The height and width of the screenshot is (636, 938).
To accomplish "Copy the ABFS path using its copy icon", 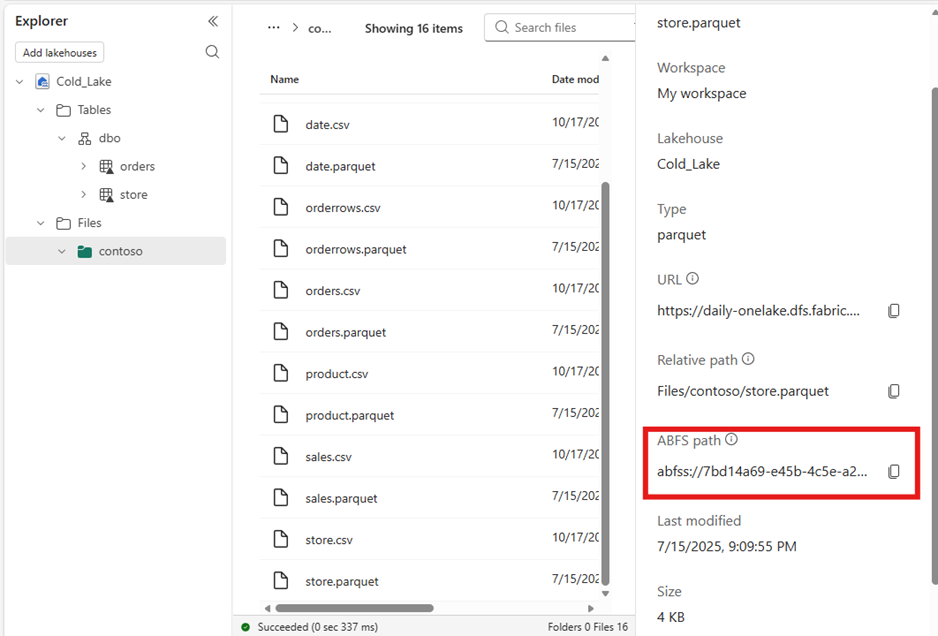I will click(893, 471).
